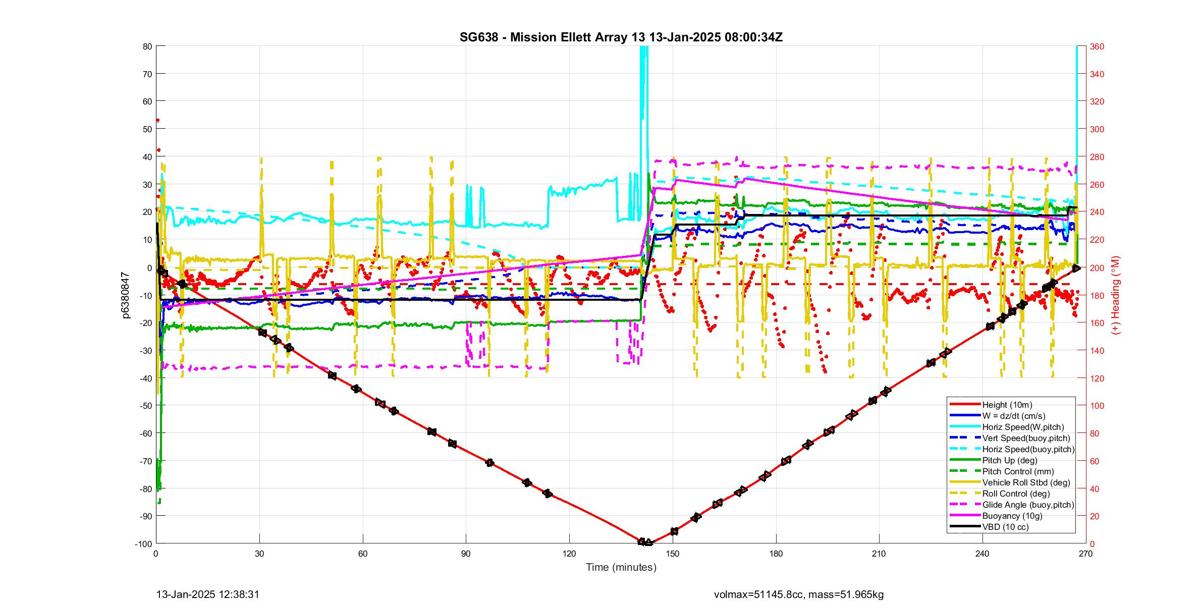
Task: Select the "10" tick on the left axis
Action: (146, 239)
